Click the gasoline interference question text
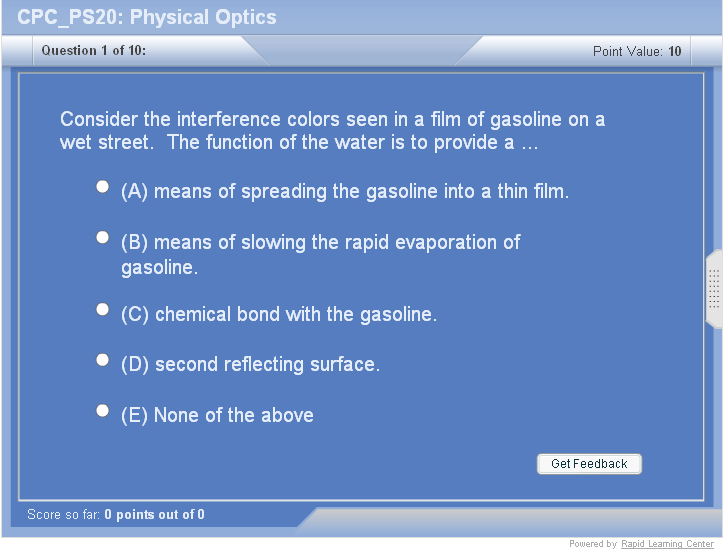This screenshot has height=554, width=726. [x=332, y=131]
